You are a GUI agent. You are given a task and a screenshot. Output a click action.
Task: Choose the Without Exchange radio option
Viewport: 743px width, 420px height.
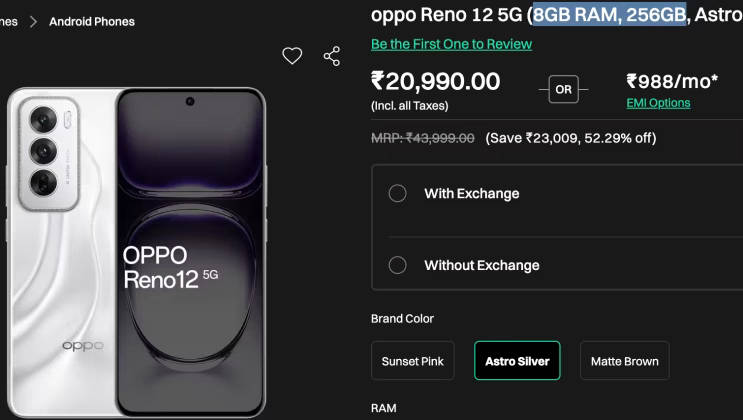397,265
